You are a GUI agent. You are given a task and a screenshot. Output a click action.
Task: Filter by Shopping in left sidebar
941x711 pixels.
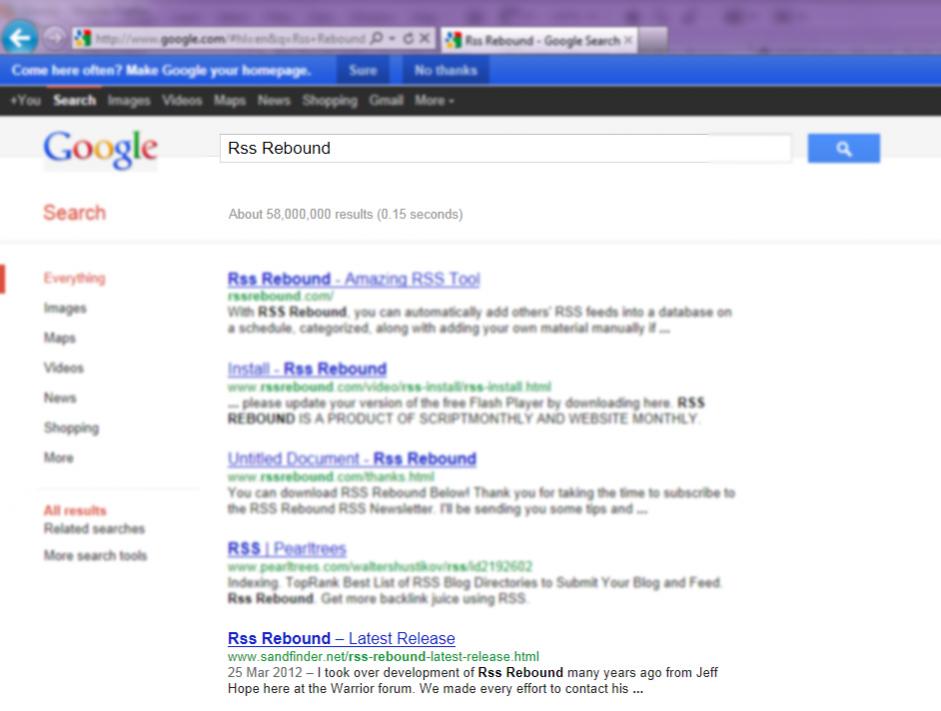click(x=71, y=428)
